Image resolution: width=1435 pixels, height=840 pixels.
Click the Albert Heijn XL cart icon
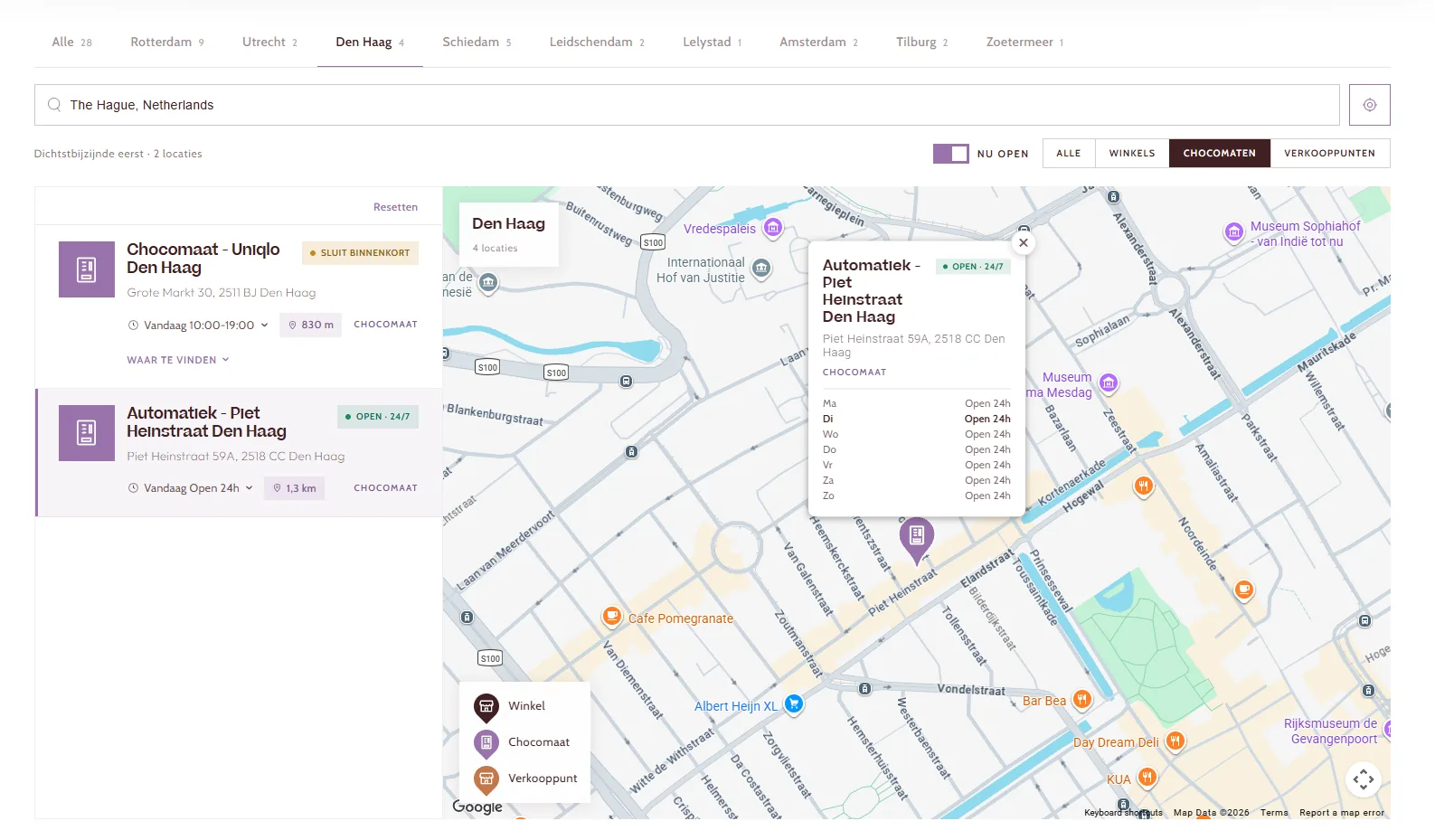793,703
